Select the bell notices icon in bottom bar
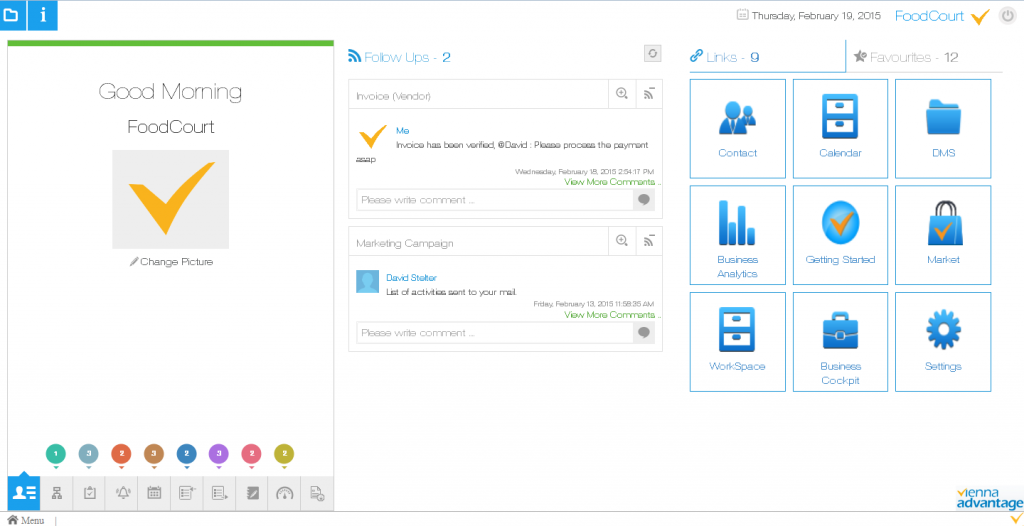The width and height of the screenshot is (1024, 526). click(122, 493)
